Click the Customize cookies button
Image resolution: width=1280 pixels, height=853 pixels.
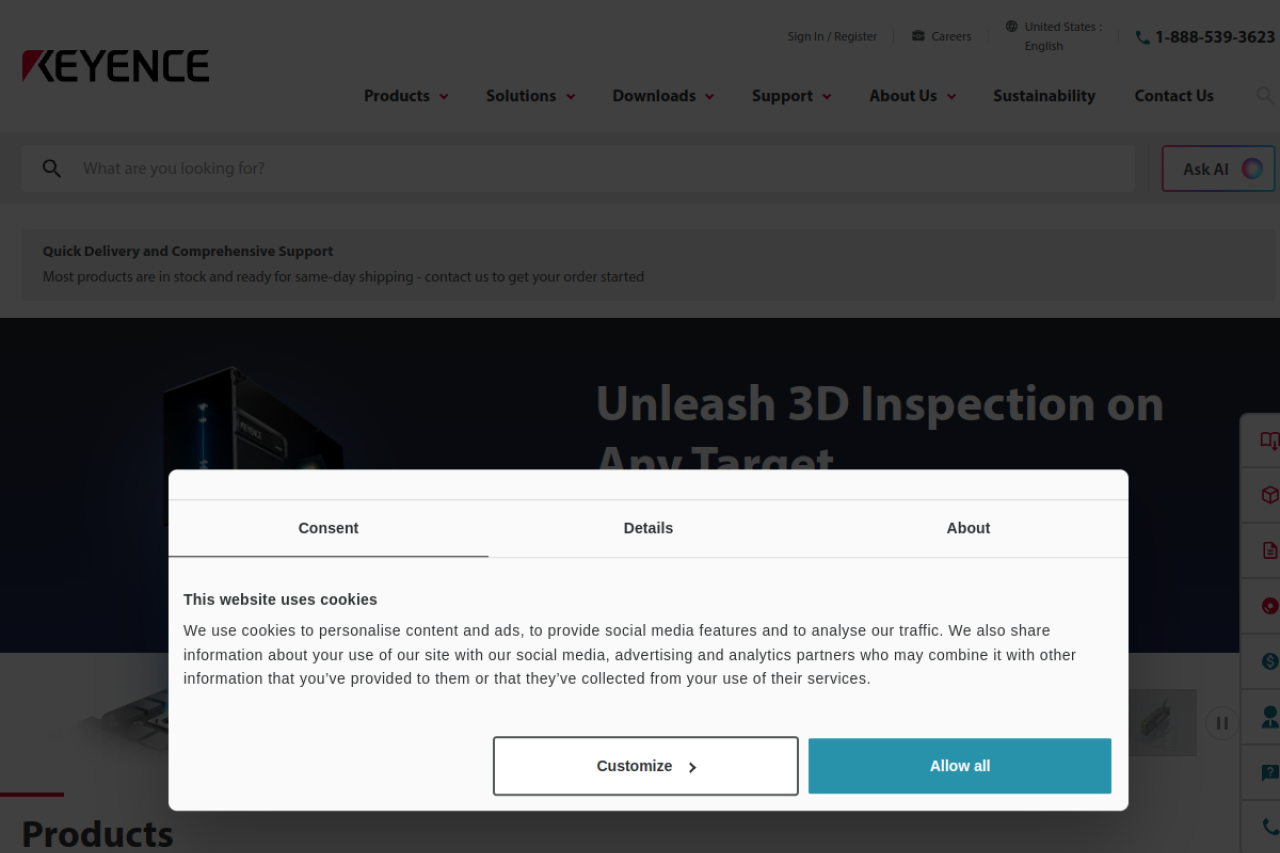click(x=645, y=766)
